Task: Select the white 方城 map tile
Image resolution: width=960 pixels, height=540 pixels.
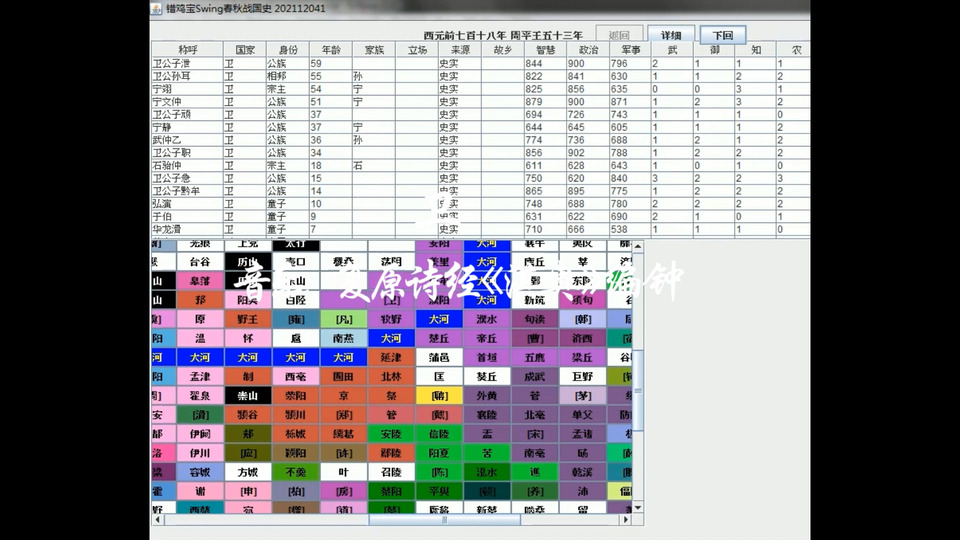Action: (x=247, y=472)
